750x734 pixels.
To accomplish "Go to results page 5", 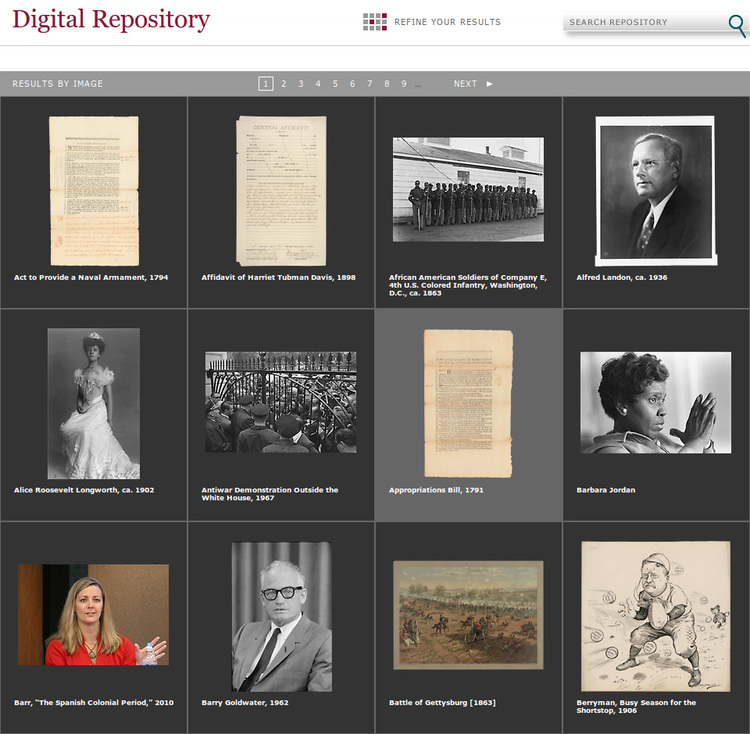I will point(335,84).
